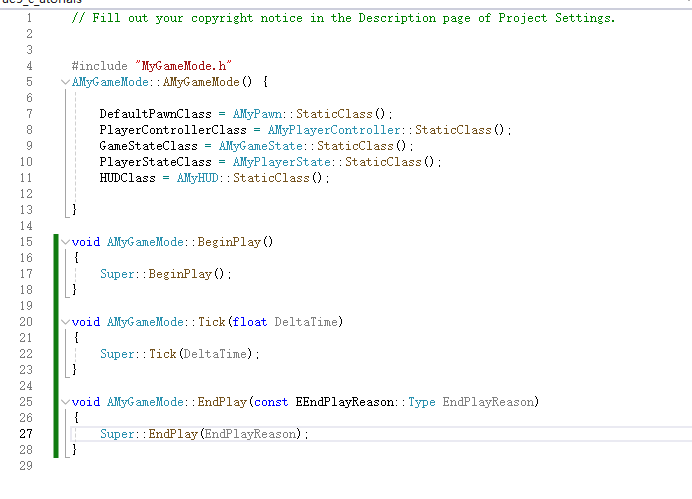Image resolution: width=692 pixels, height=499 pixels.
Task: Click line number 1 in the gutter
Action: [27, 18]
